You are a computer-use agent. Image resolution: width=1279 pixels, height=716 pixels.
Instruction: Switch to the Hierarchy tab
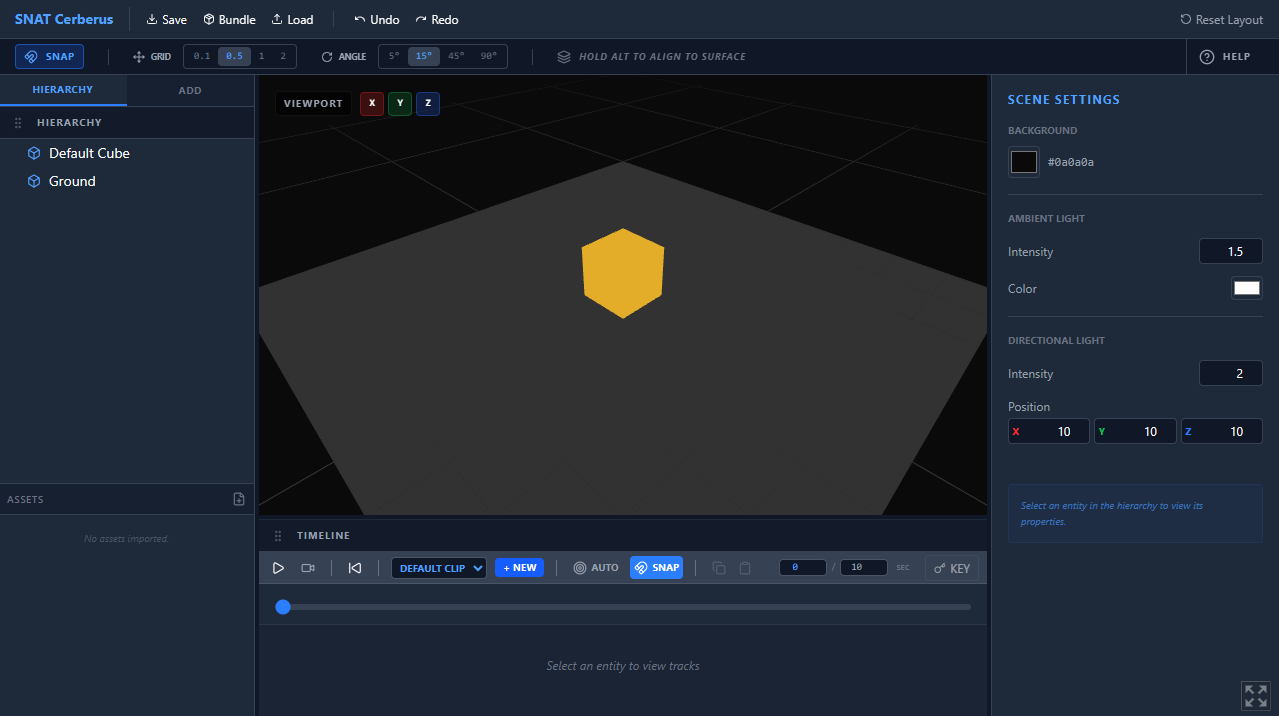(63, 90)
